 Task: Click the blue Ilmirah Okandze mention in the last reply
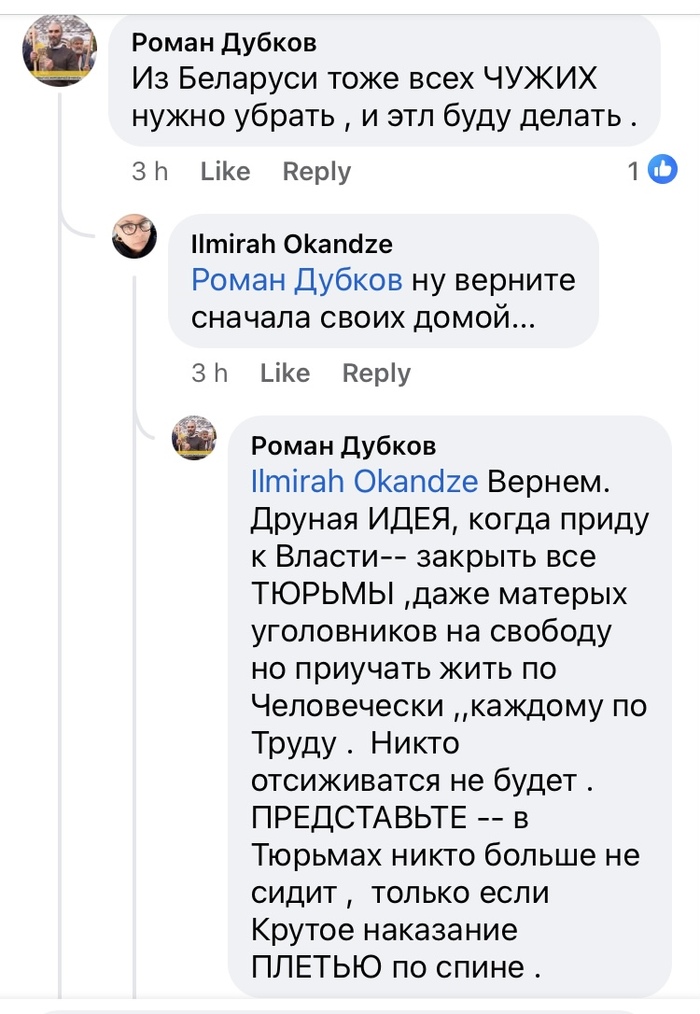point(365,482)
